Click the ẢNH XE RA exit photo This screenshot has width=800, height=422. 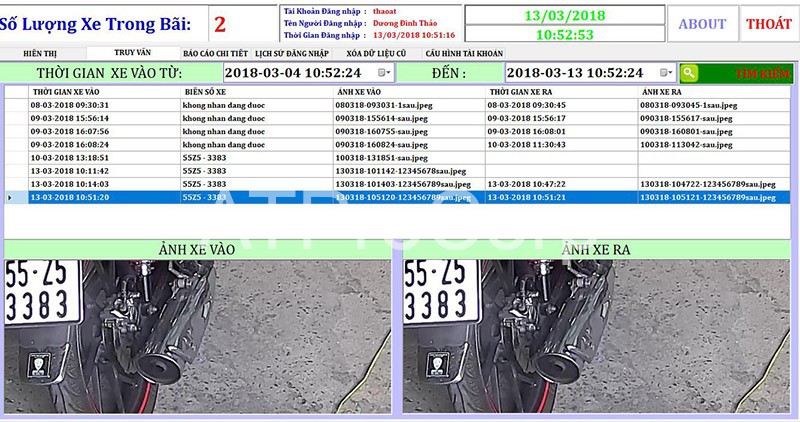tap(596, 337)
